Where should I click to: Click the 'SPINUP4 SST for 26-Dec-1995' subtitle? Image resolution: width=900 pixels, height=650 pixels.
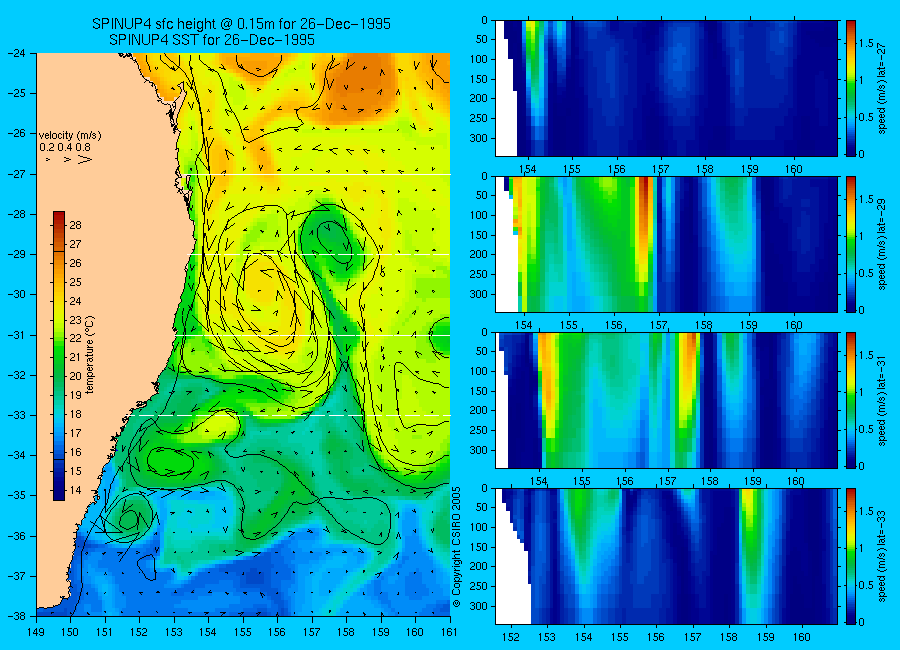coord(212,40)
